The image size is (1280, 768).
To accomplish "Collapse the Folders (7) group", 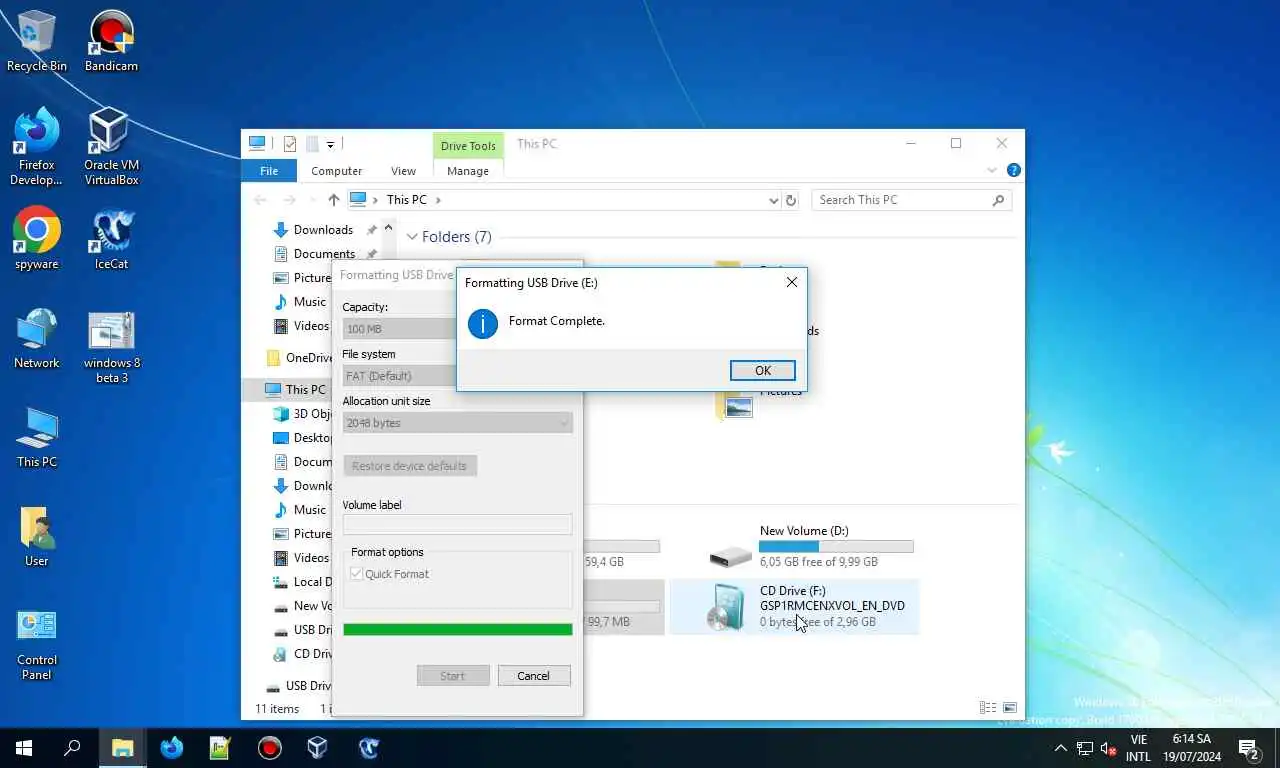I will (411, 237).
